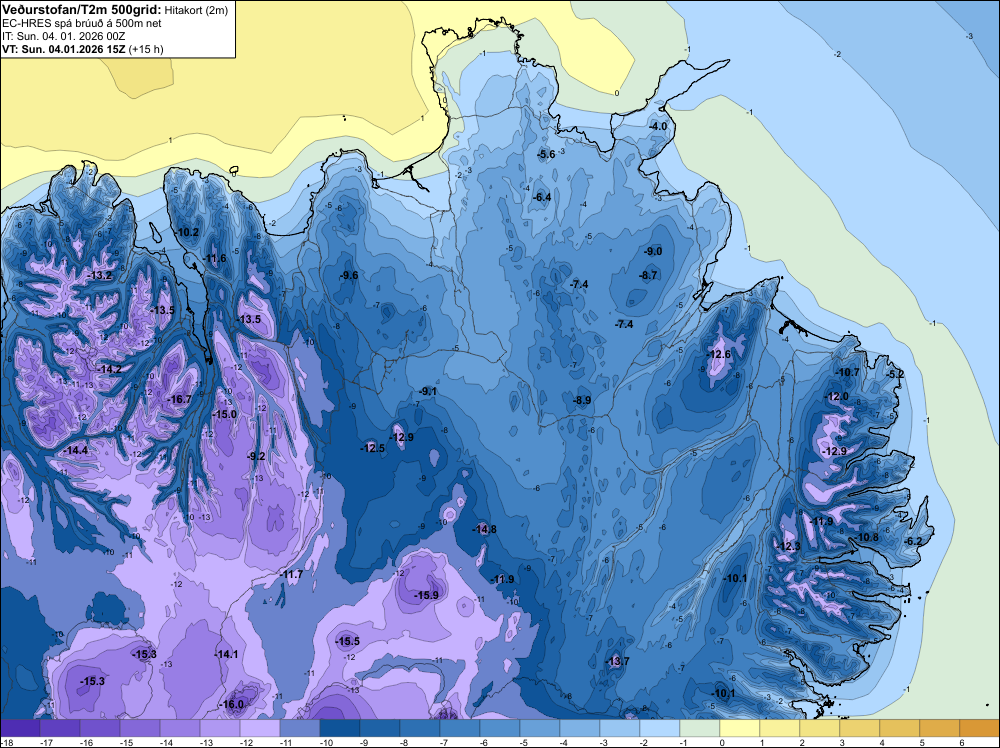Click the color bar swatch between -13 and -12
The width and height of the screenshot is (1000, 748).
[220, 728]
